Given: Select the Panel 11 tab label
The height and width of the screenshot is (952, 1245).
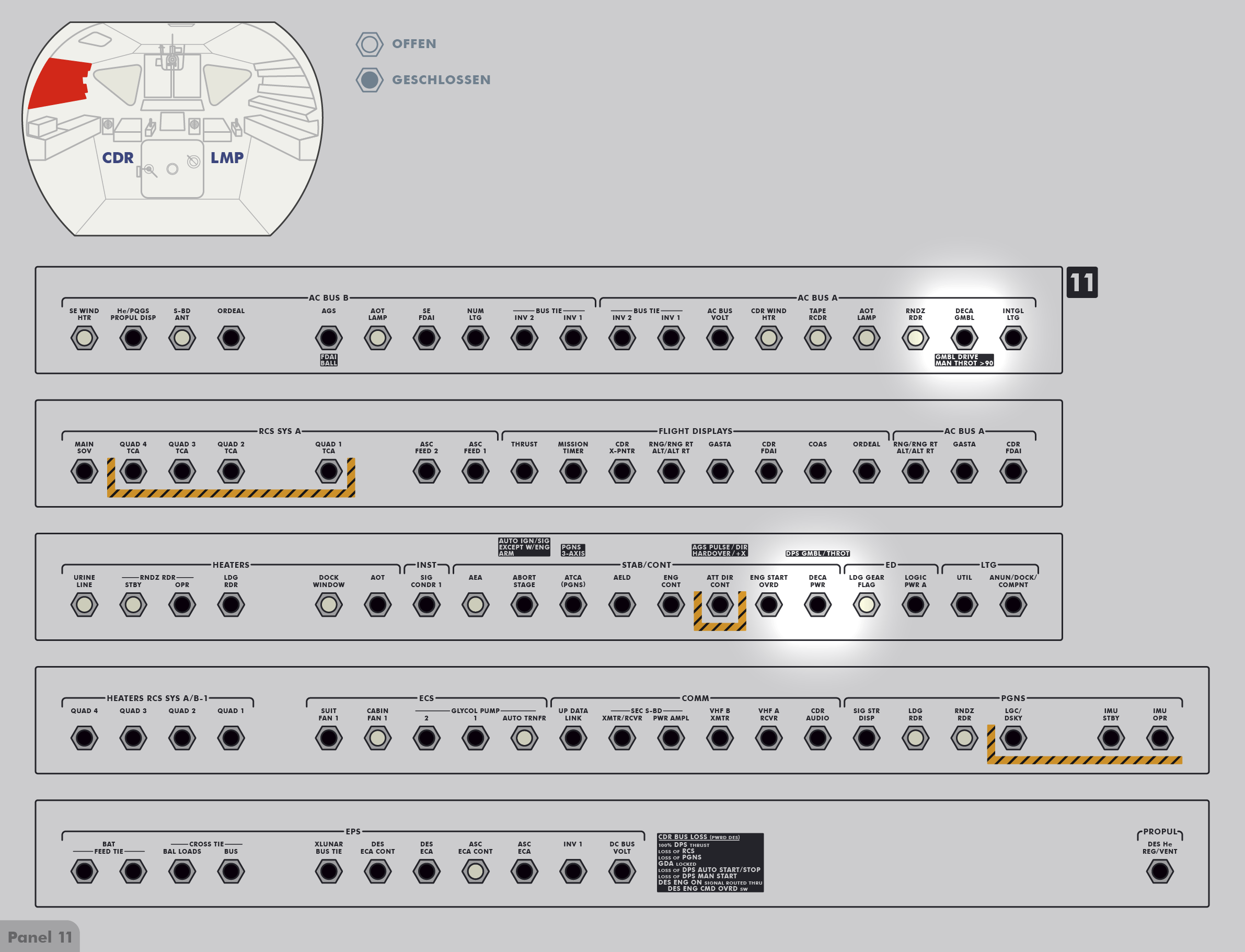Looking at the screenshot, I should 40,937.
